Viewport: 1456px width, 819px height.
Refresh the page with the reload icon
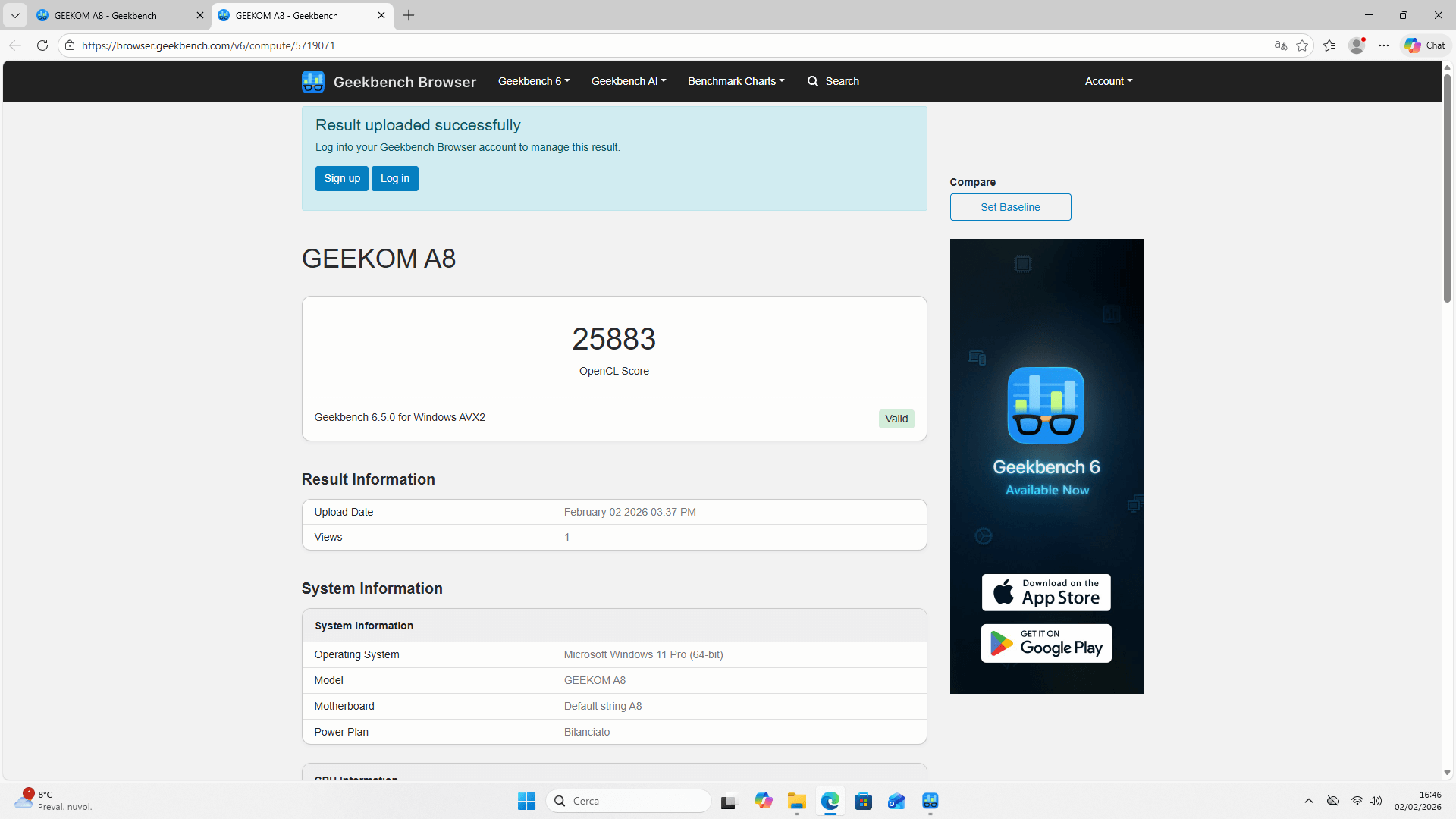(42, 45)
